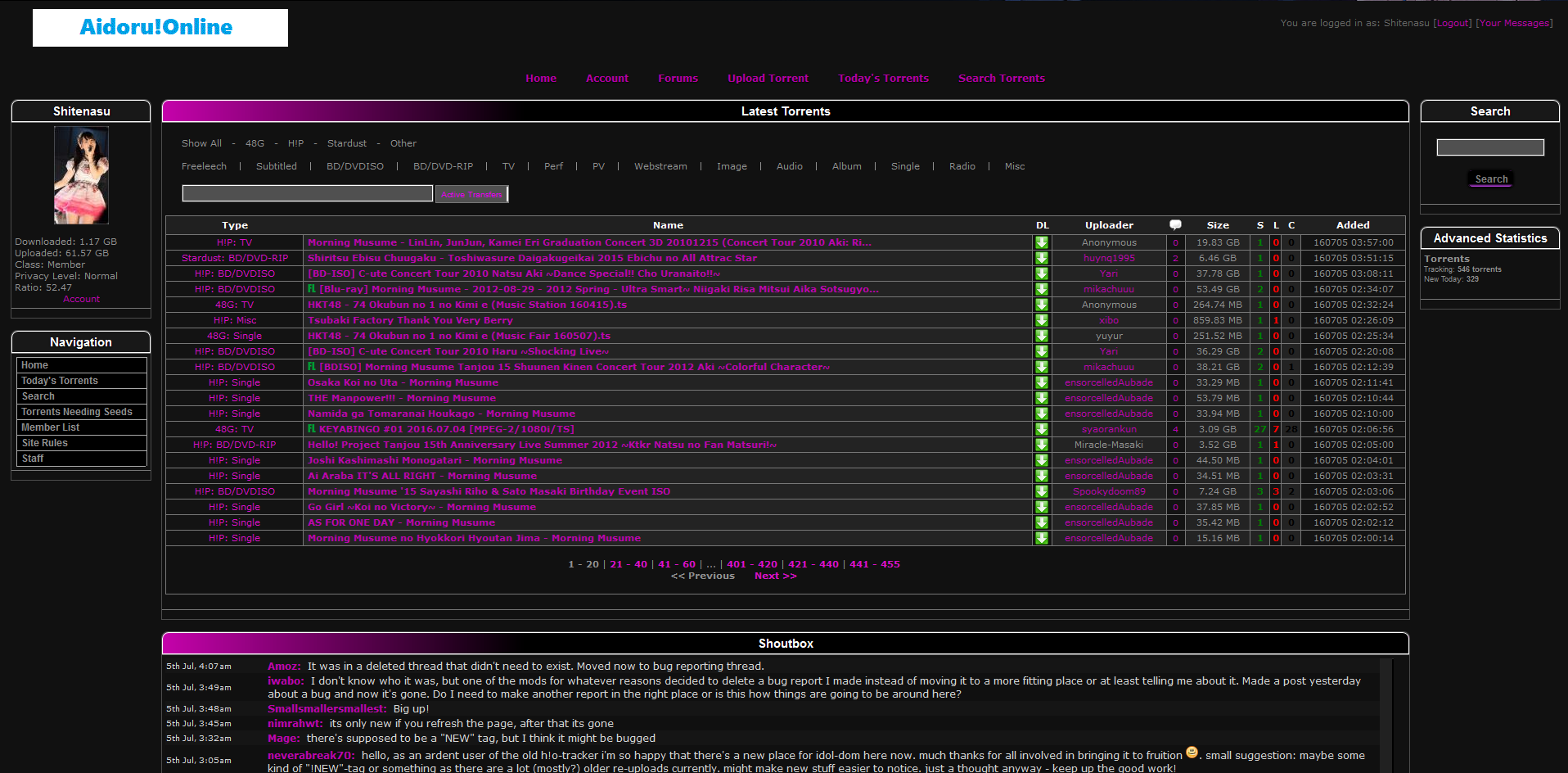Download THE Manpower!!! single via arrow icon
Screen dimensions: 1568x773
(1041, 398)
